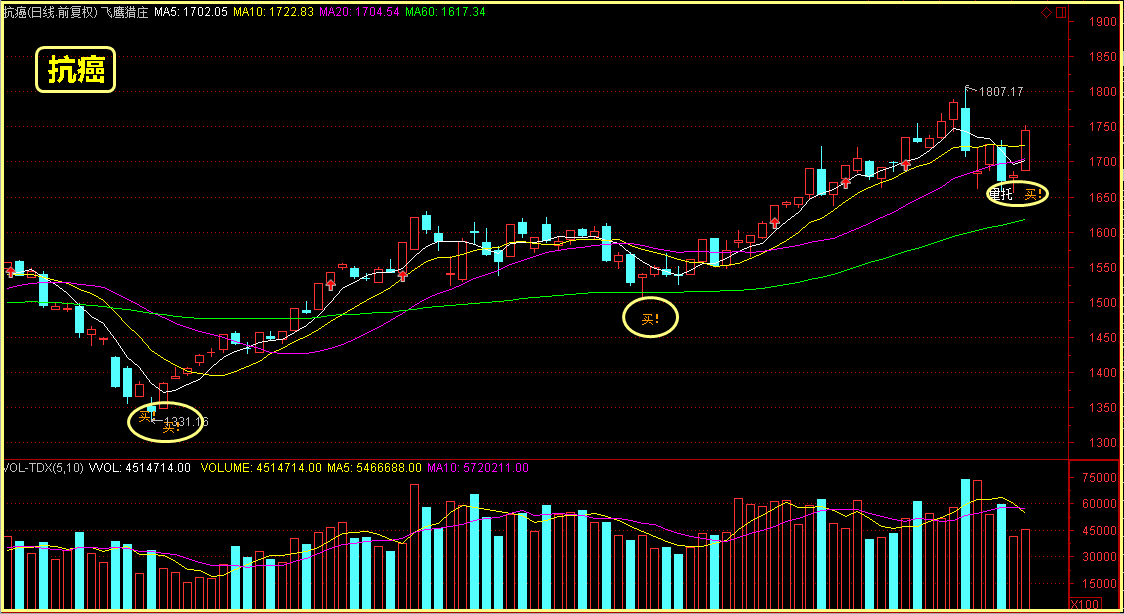
Task: Select the last red candlestick on the chart
Action: pos(1026,149)
